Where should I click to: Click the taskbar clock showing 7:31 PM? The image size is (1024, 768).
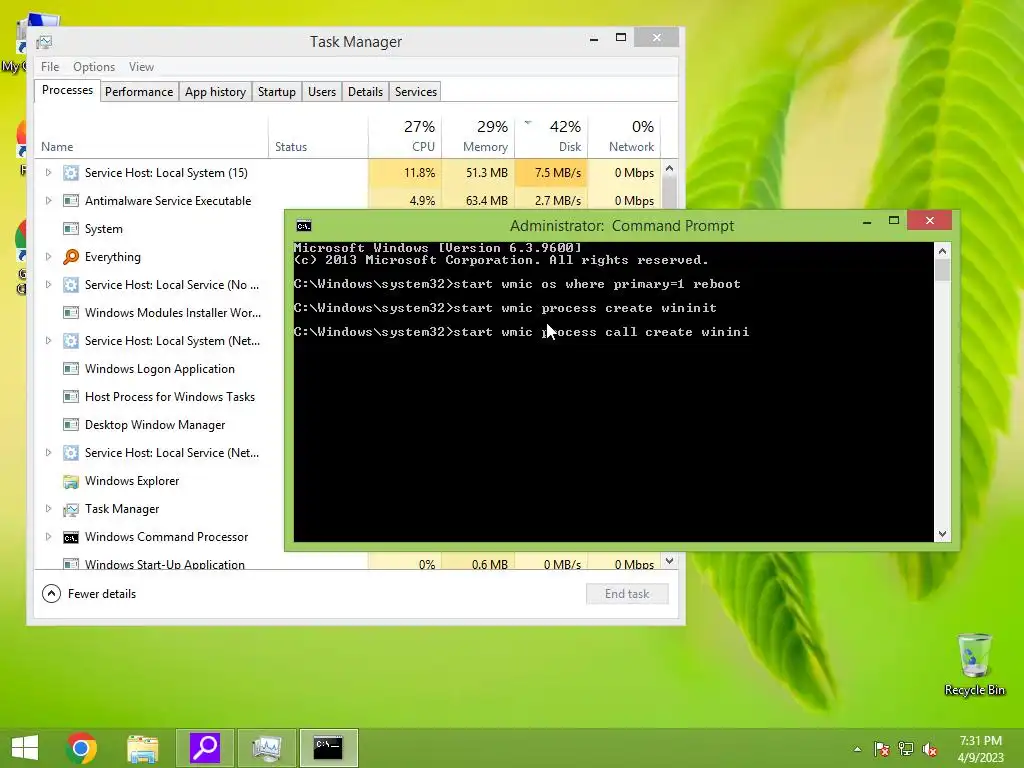click(980, 749)
